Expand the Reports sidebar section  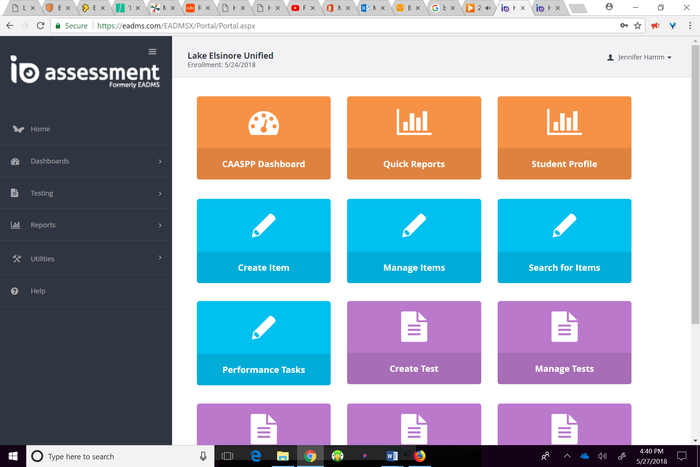(86, 225)
